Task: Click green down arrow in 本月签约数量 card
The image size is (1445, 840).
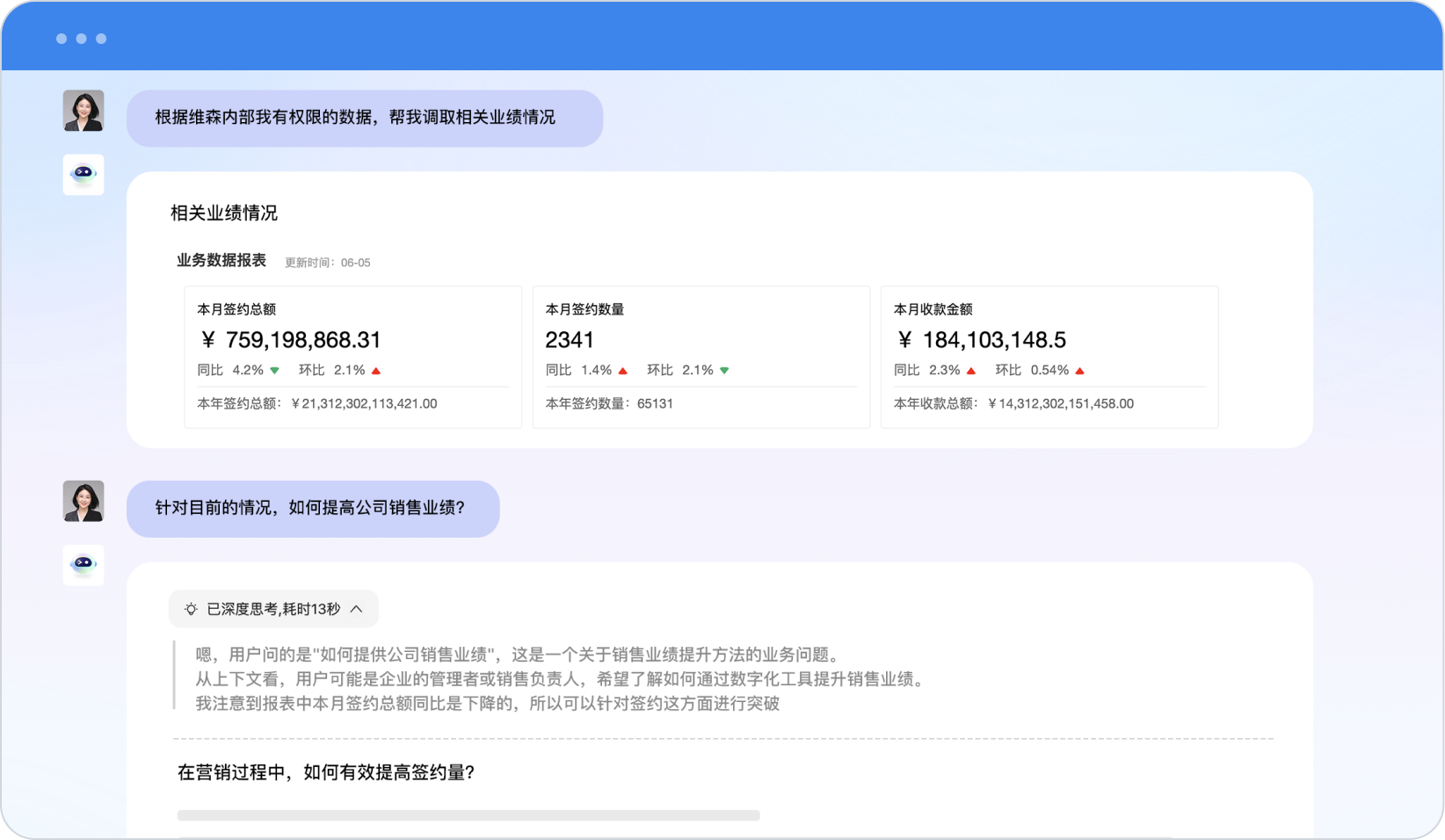Action: point(724,371)
